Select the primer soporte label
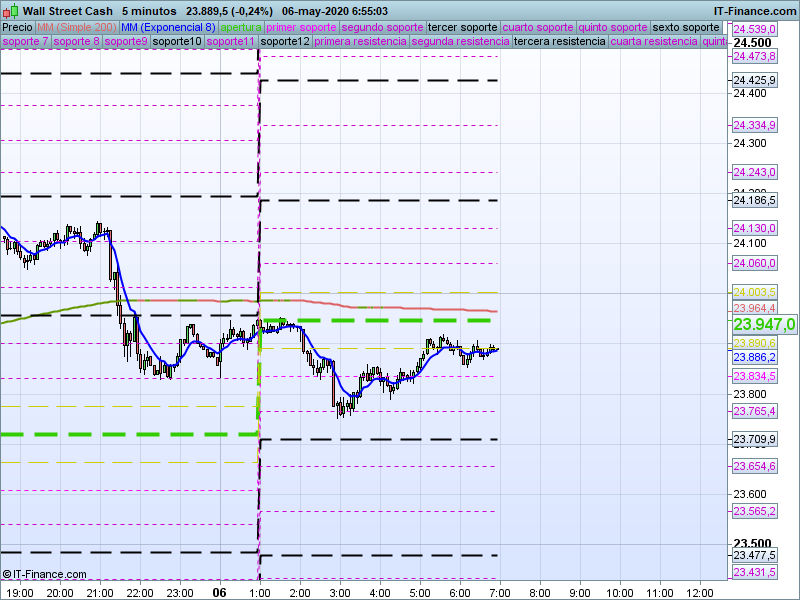Image resolution: width=800 pixels, height=600 pixels. click(302, 27)
